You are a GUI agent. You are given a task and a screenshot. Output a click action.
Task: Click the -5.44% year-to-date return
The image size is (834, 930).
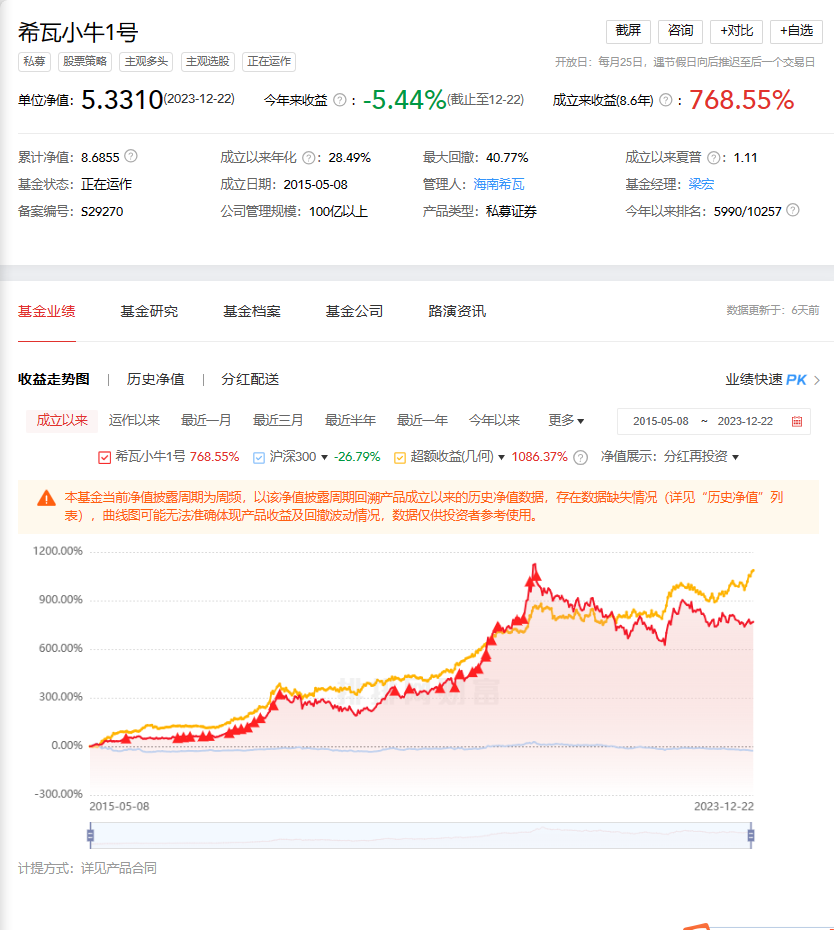pyautogui.click(x=405, y=100)
